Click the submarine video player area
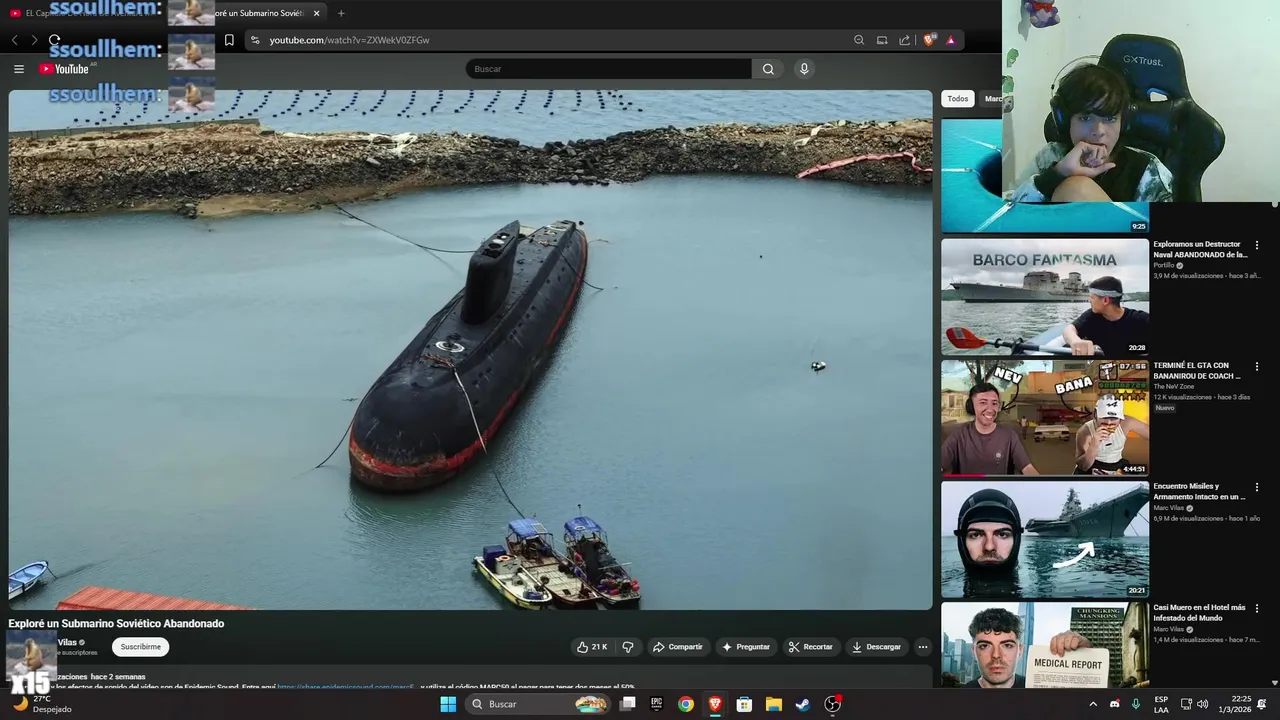 click(x=470, y=350)
